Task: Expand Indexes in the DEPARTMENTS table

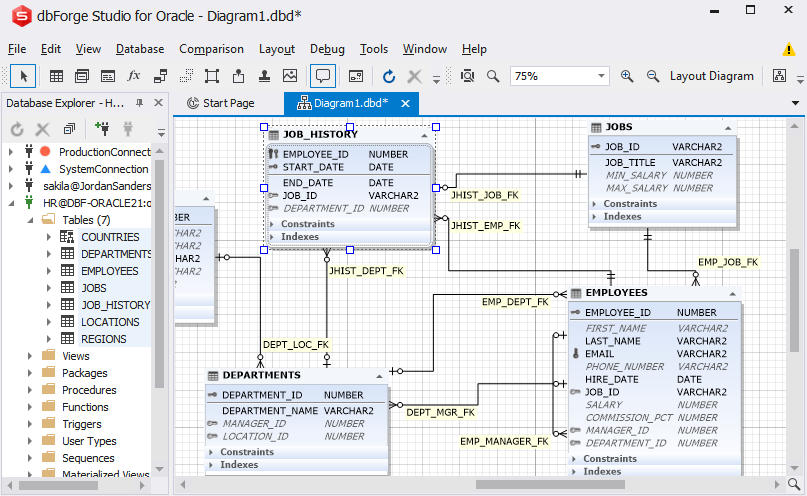Action: coord(211,465)
